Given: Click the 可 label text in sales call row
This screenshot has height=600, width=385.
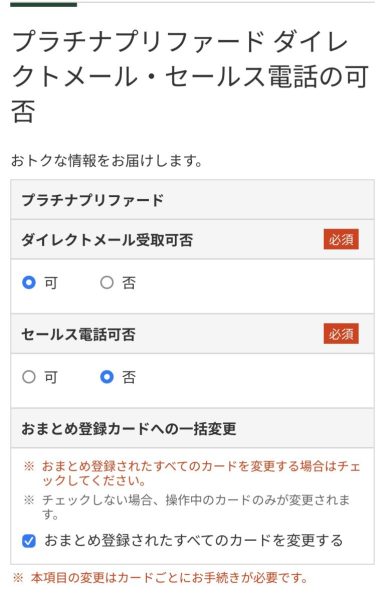Looking at the screenshot, I should pos(51,378).
